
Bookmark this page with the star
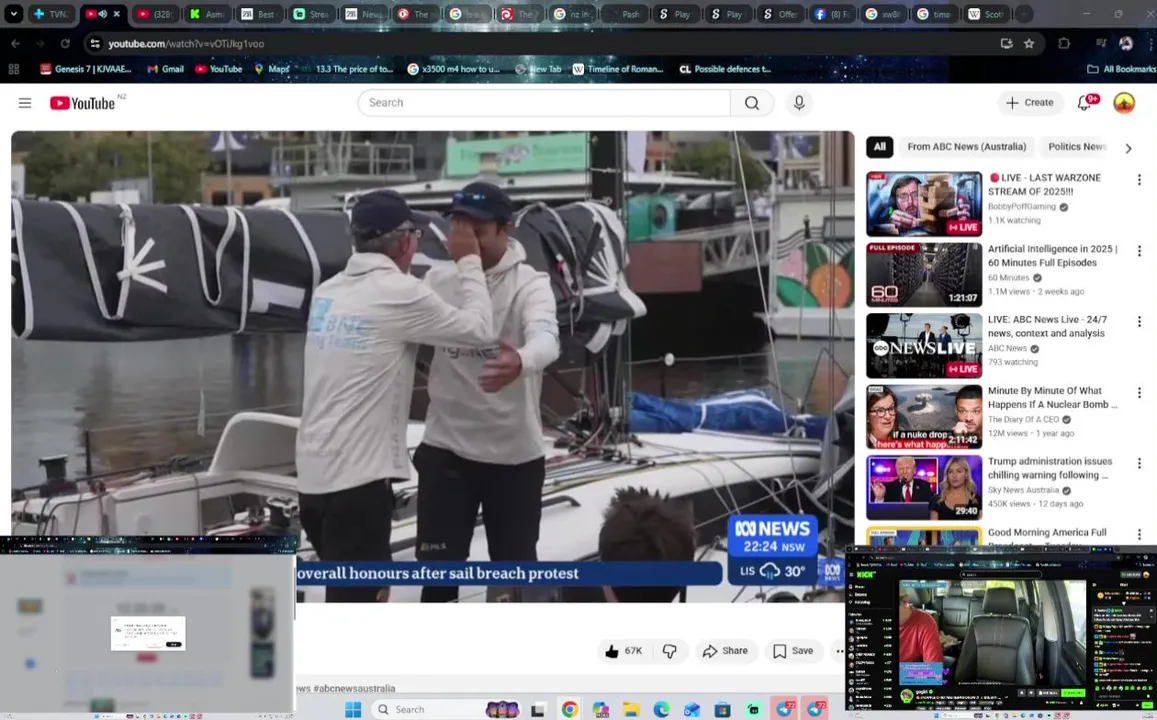pos(1029,44)
